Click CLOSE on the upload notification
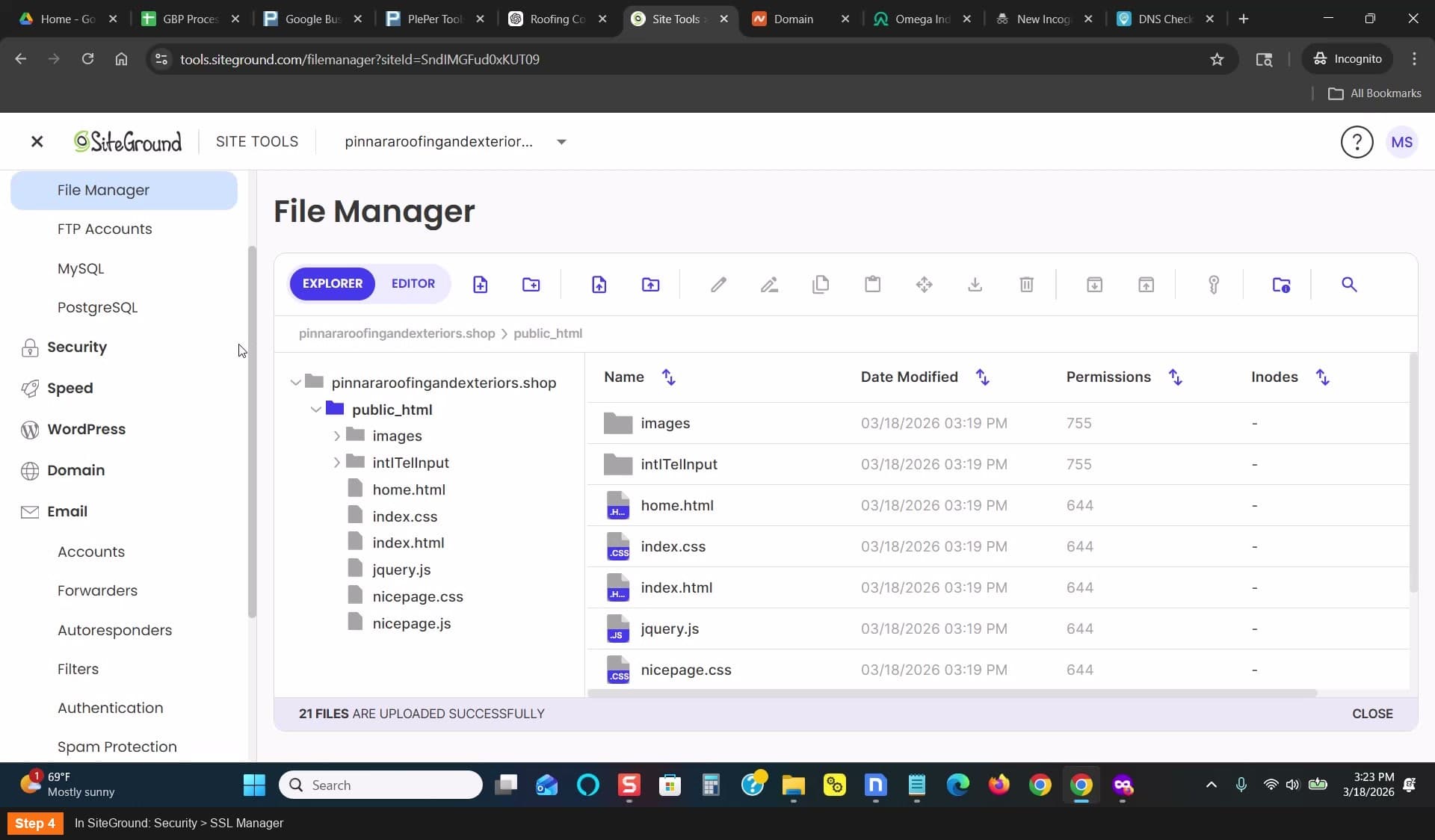1435x840 pixels. pyautogui.click(x=1372, y=714)
